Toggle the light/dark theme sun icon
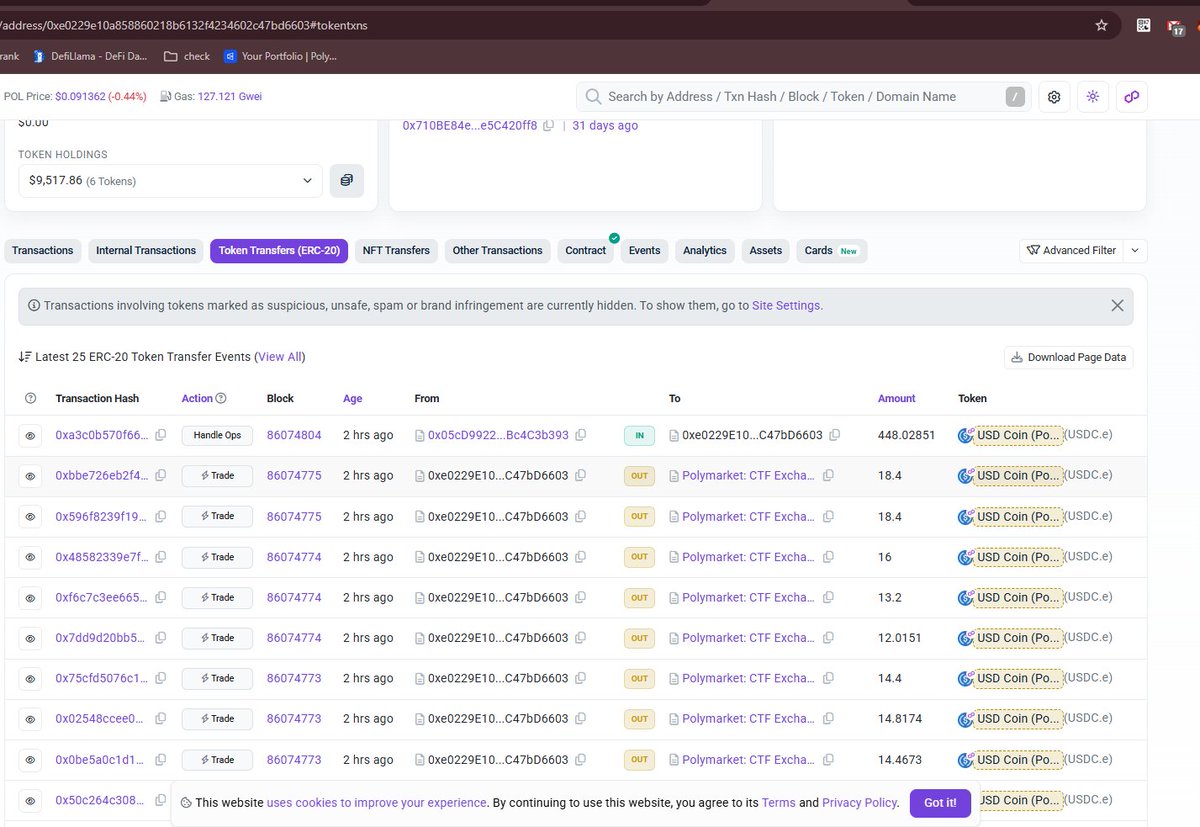The height and width of the screenshot is (827, 1200). click(x=1093, y=97)
